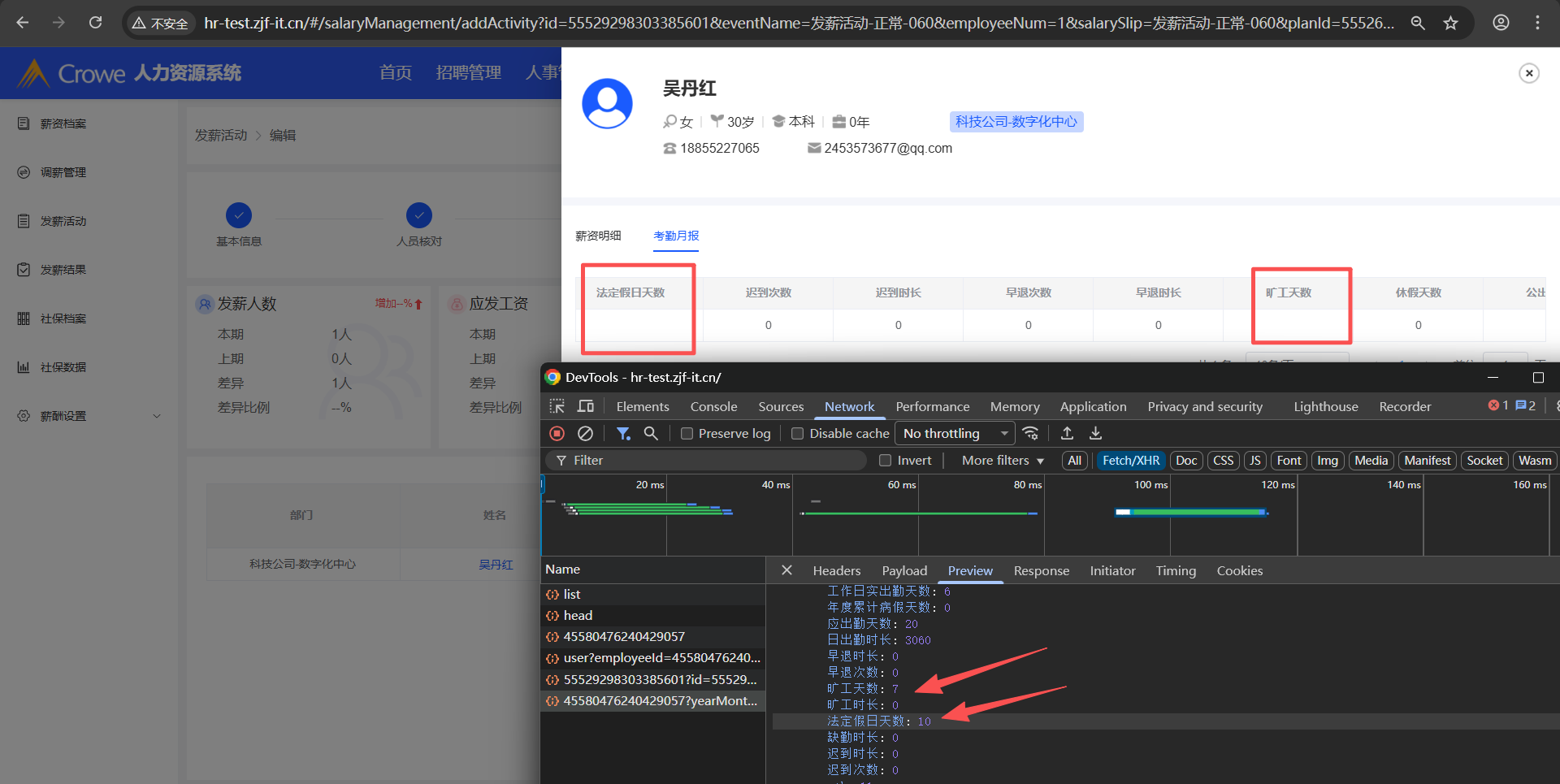This screenshot has height=784, width=1560.
Task: Switch to the Console tab
Action: point(713,406)
